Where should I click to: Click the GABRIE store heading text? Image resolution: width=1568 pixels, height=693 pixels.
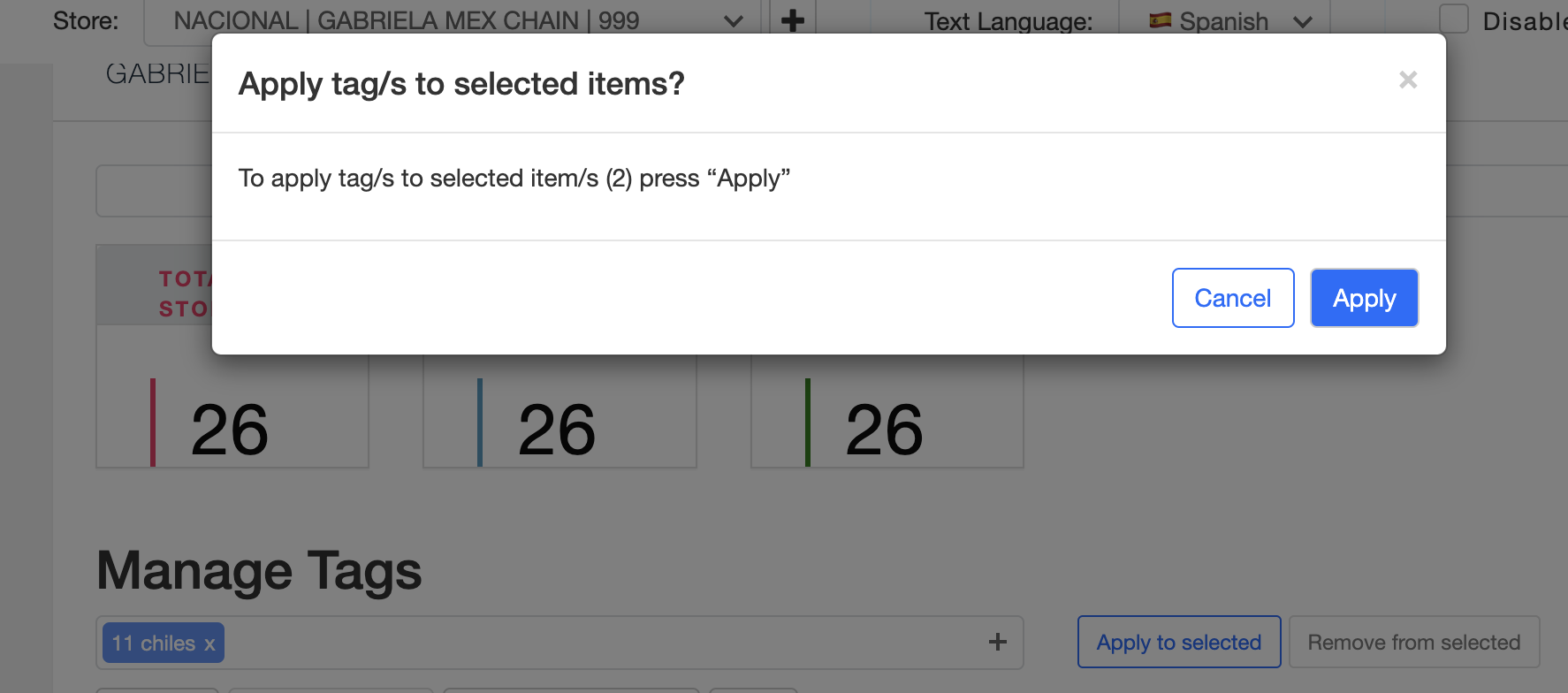coord(157,74)
